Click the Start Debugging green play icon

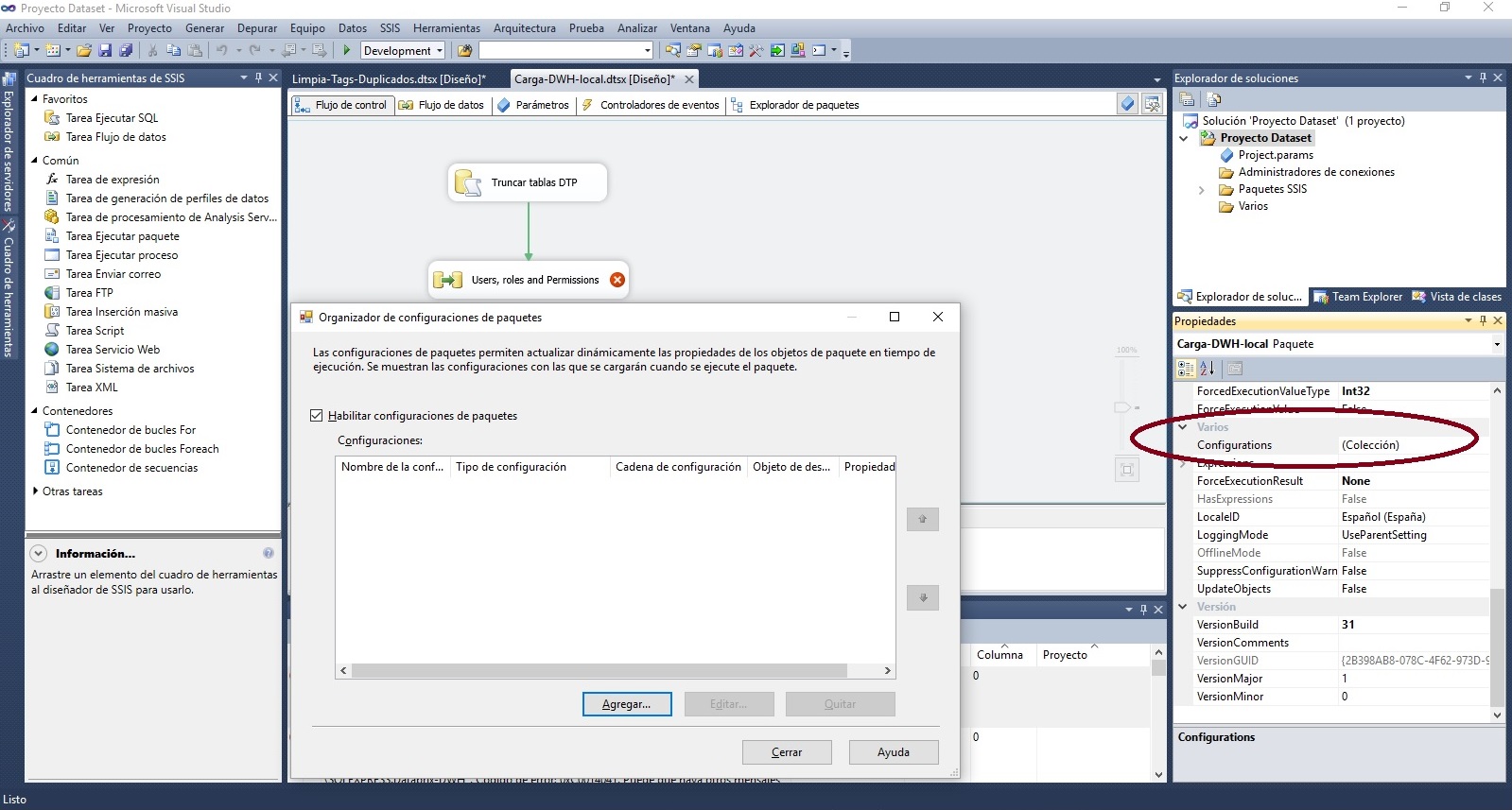347,51
